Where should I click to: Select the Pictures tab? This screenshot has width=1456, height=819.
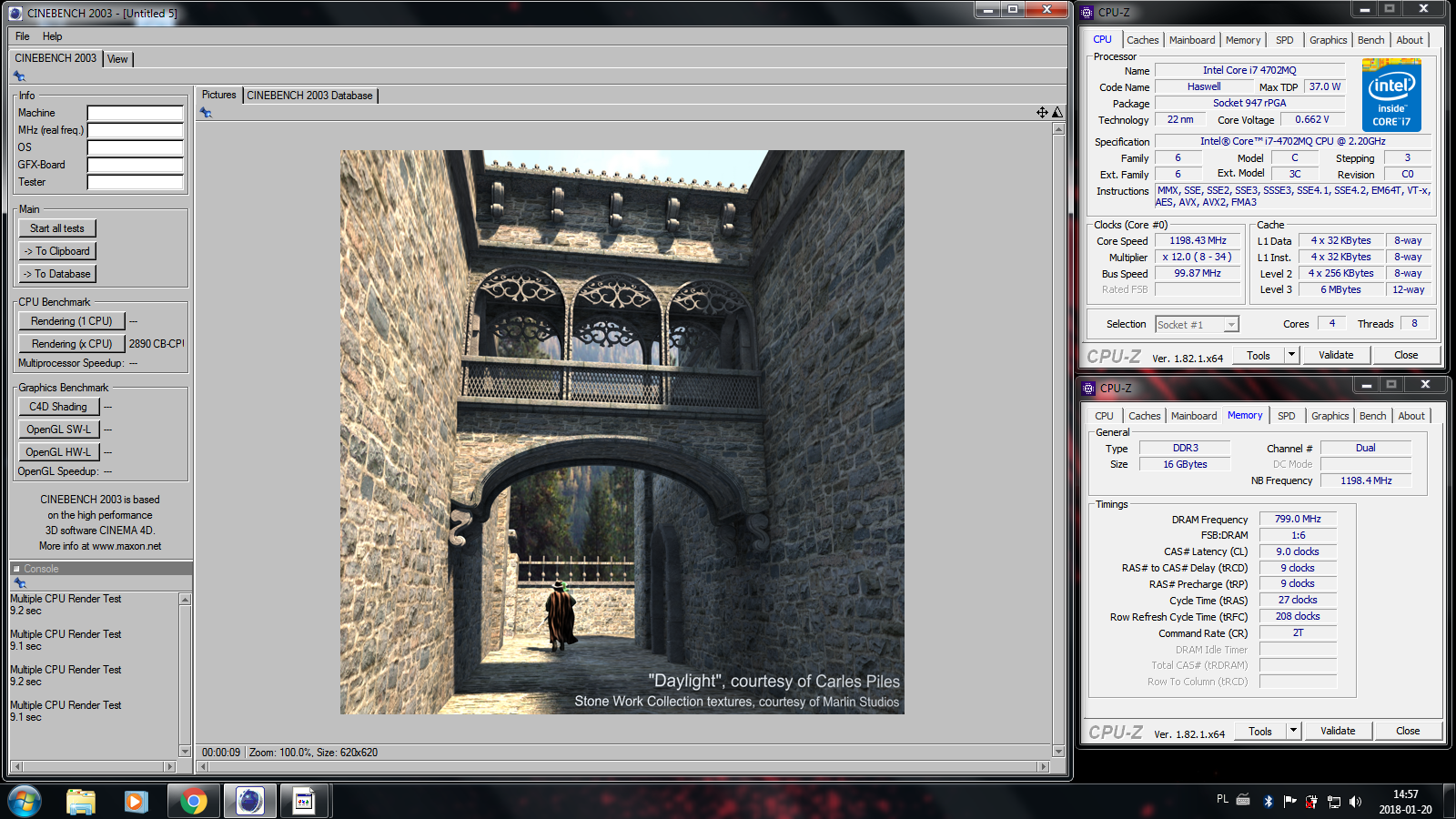218,95
